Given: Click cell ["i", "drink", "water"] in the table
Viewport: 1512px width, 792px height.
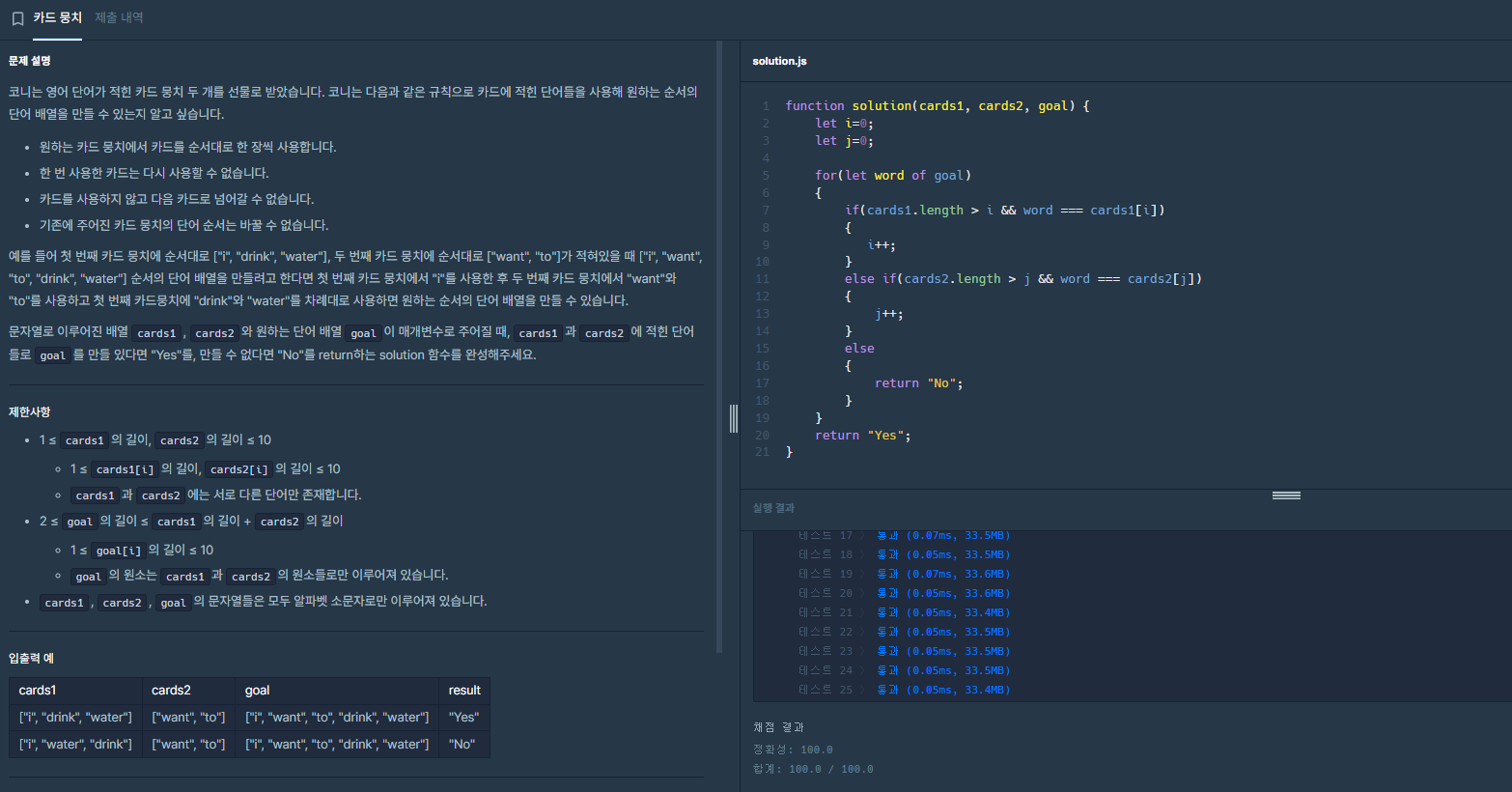Looking at the screenshot, I should click(x=75, y=718).
